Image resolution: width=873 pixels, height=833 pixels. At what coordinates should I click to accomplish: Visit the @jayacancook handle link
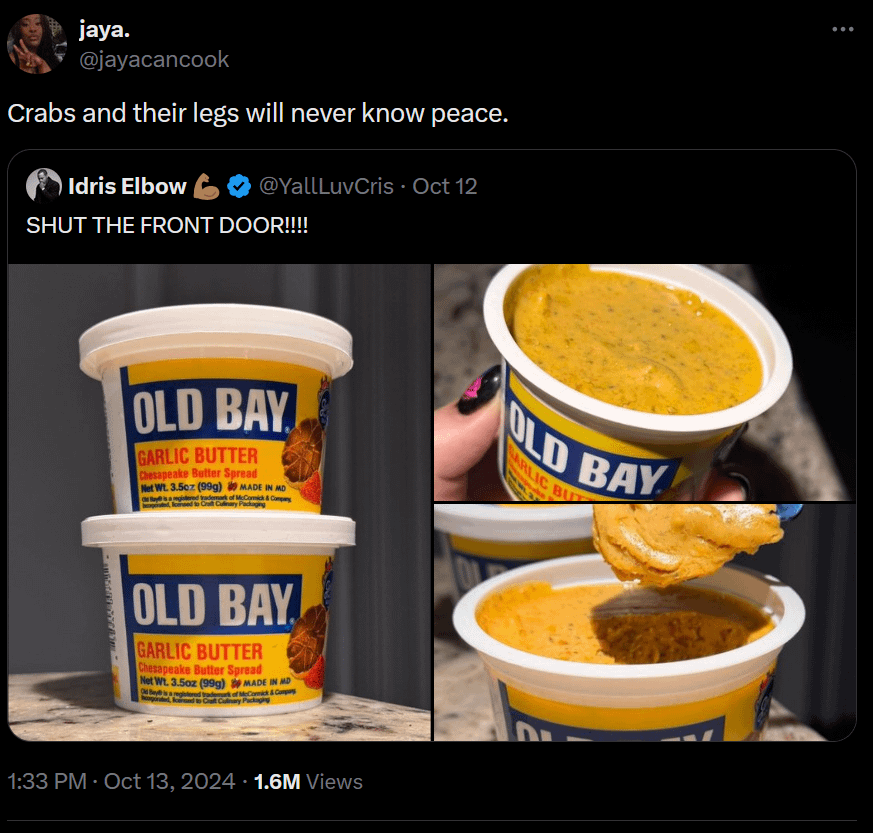pyautogui.click(x=154, y=60)
